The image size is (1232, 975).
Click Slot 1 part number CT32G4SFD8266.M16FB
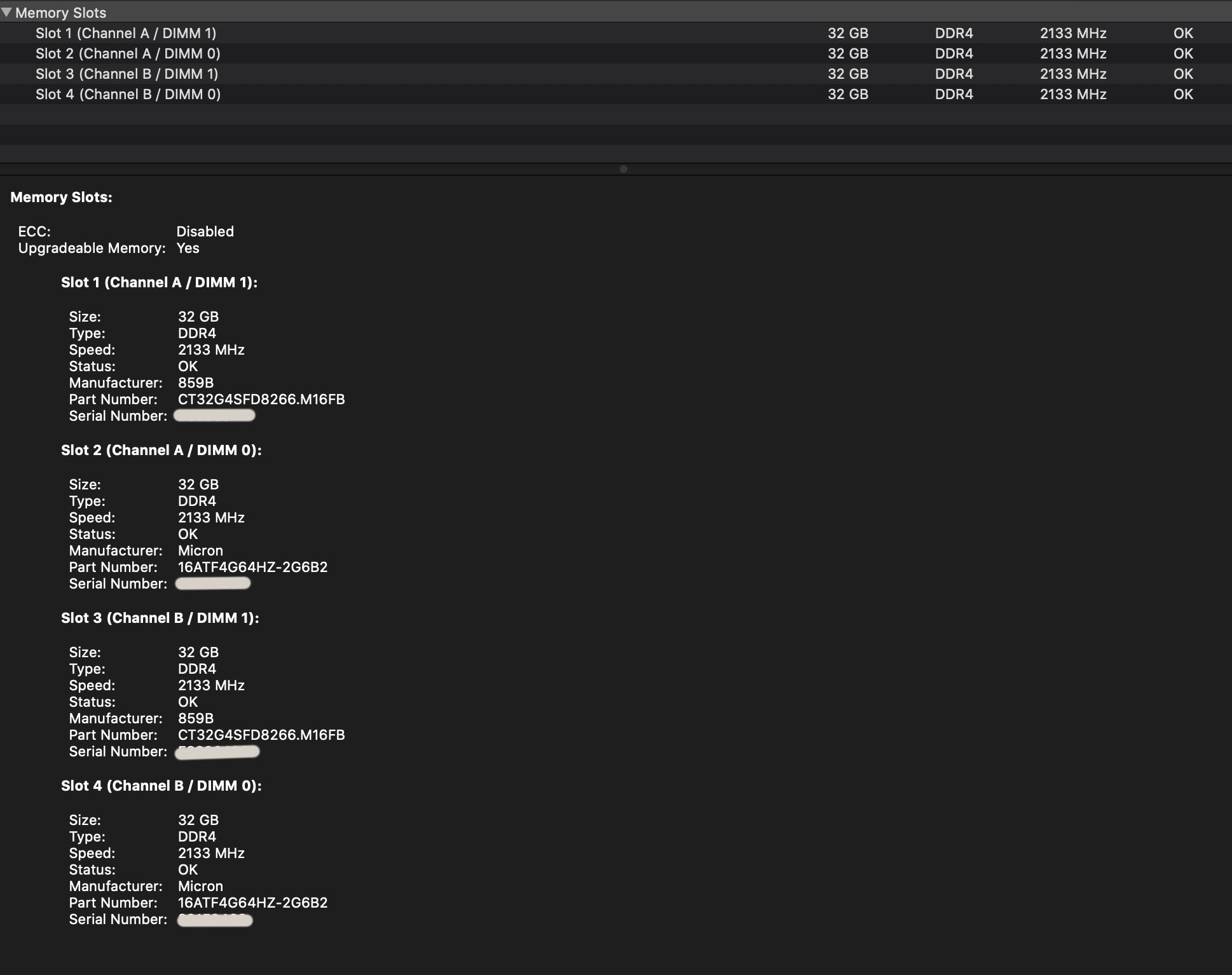point(261,399)
